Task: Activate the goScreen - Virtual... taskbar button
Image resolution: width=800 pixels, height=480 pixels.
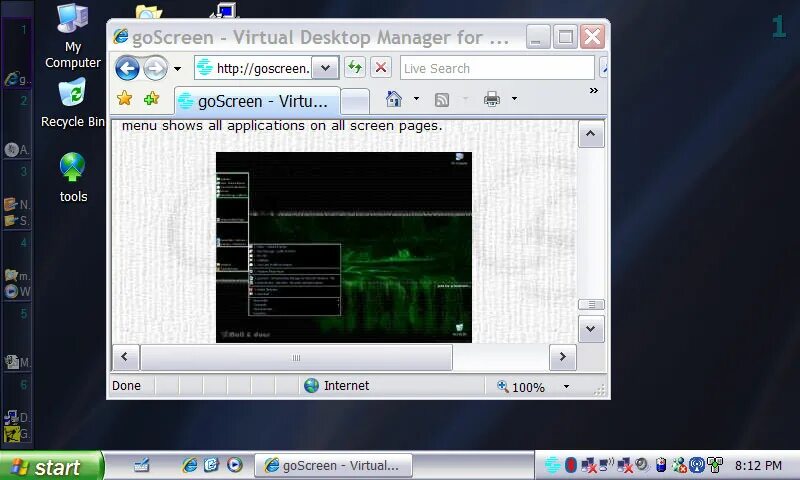Action: (333, 465)
